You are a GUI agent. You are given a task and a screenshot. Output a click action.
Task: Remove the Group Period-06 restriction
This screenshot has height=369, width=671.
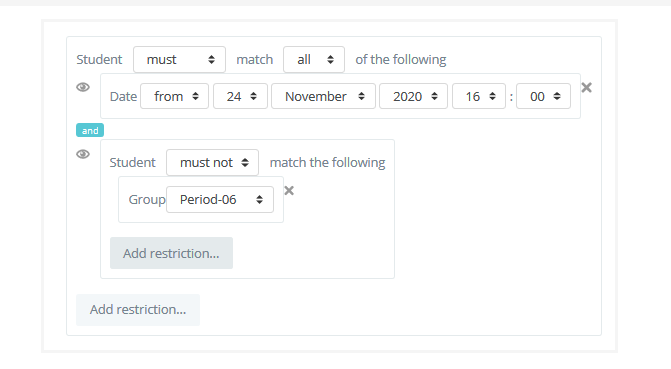point(289,190)
